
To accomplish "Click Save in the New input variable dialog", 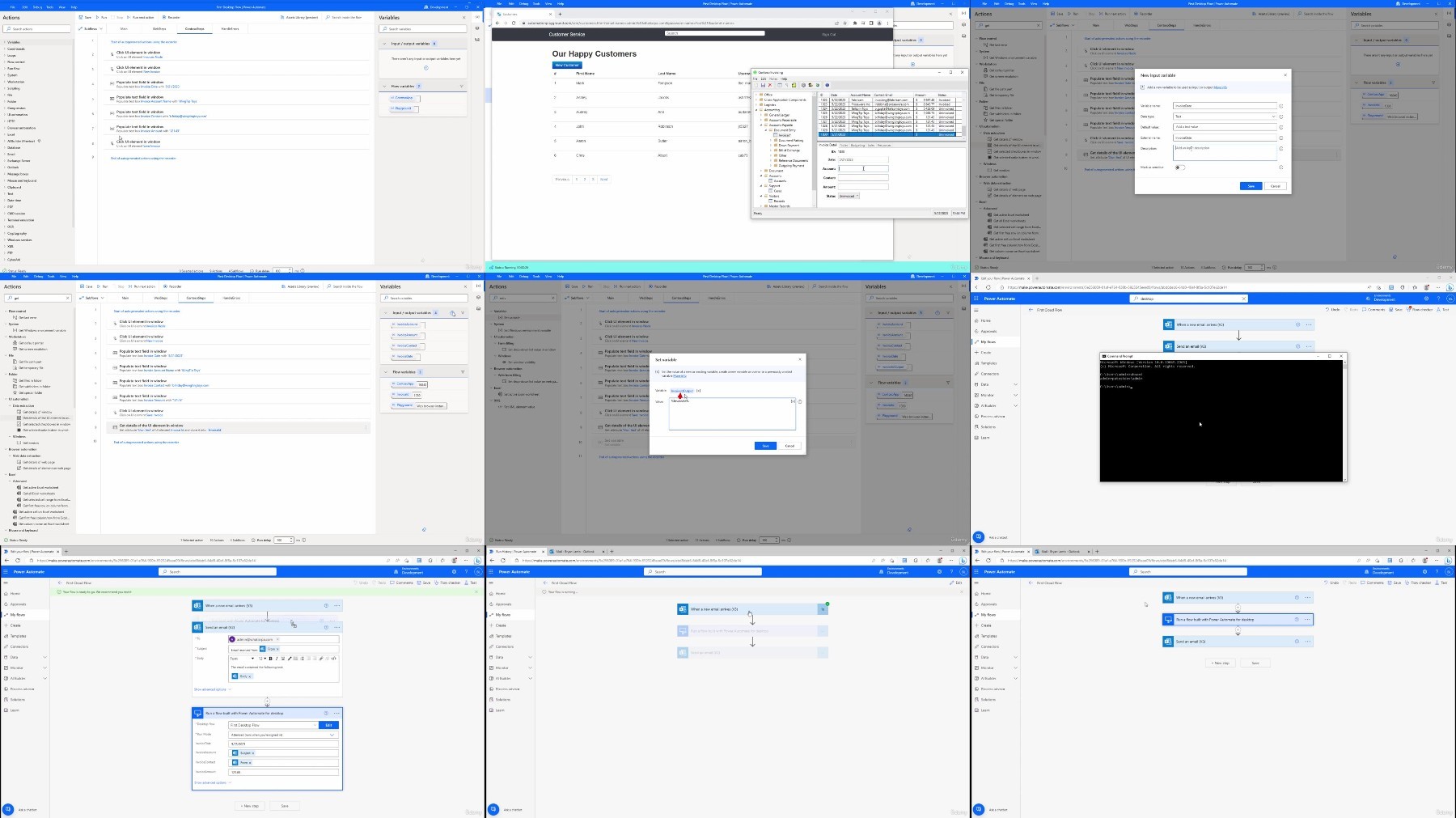I will coord(1251,186).
